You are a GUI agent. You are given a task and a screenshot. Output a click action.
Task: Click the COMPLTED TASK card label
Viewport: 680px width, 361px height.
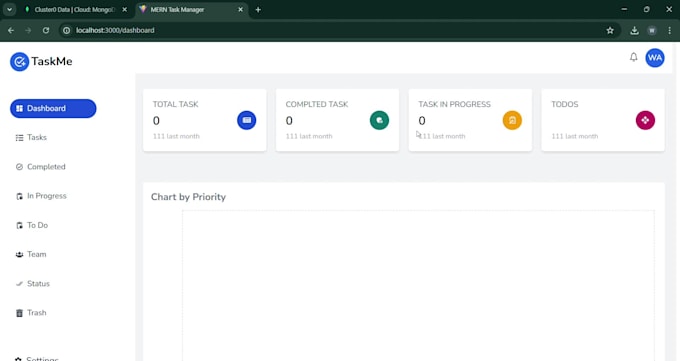pyautogui.click(x=317, y=104)
